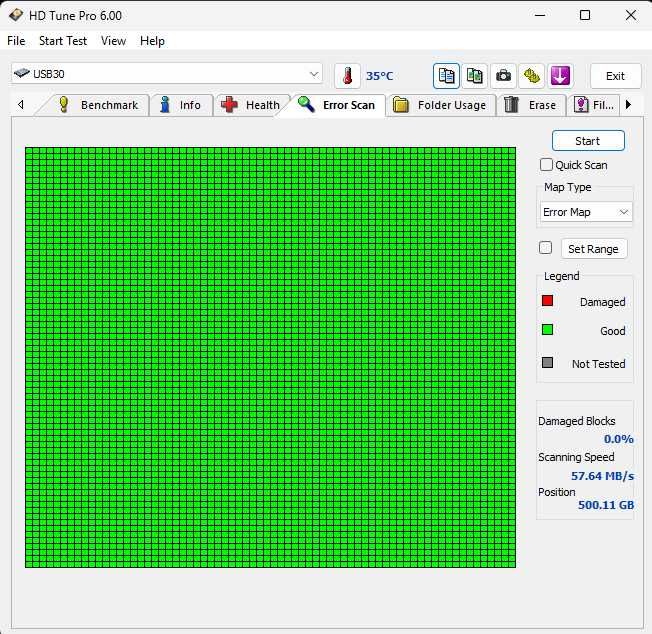652x634 pixels.
Task: Switch to the Health tab
Action: (251, 105)
